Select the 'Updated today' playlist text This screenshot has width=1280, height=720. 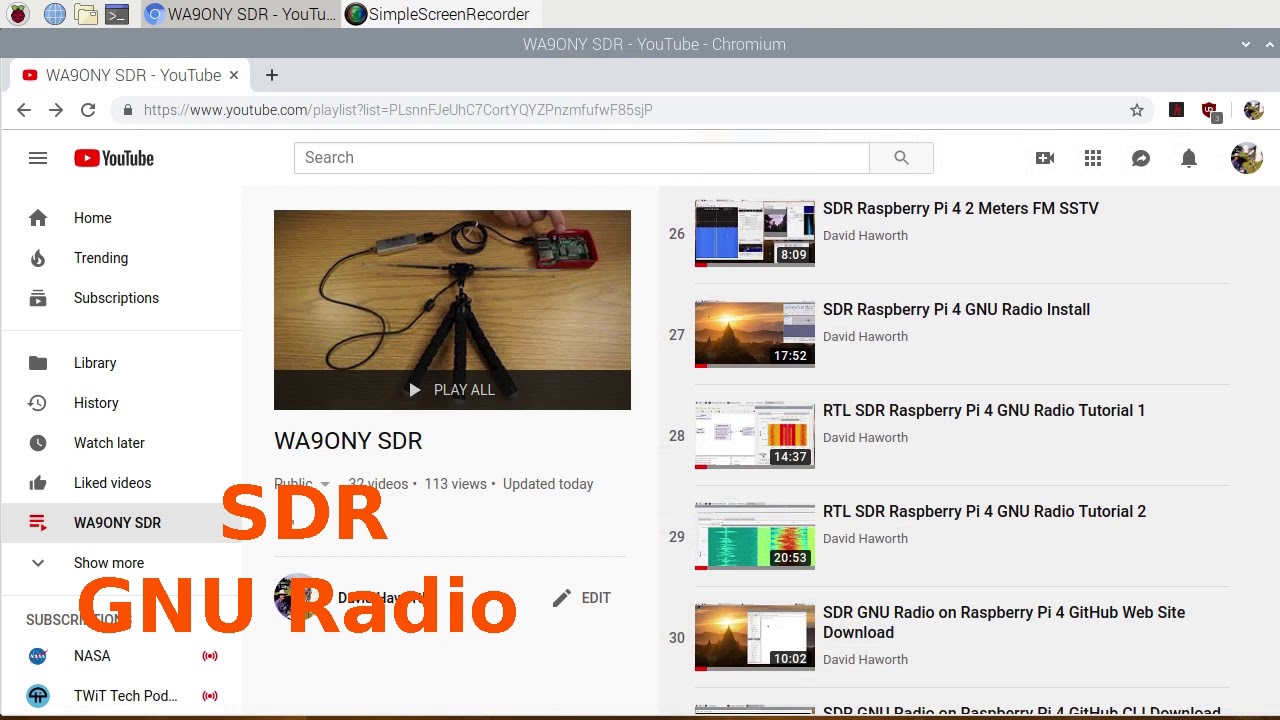click(548, 484)
